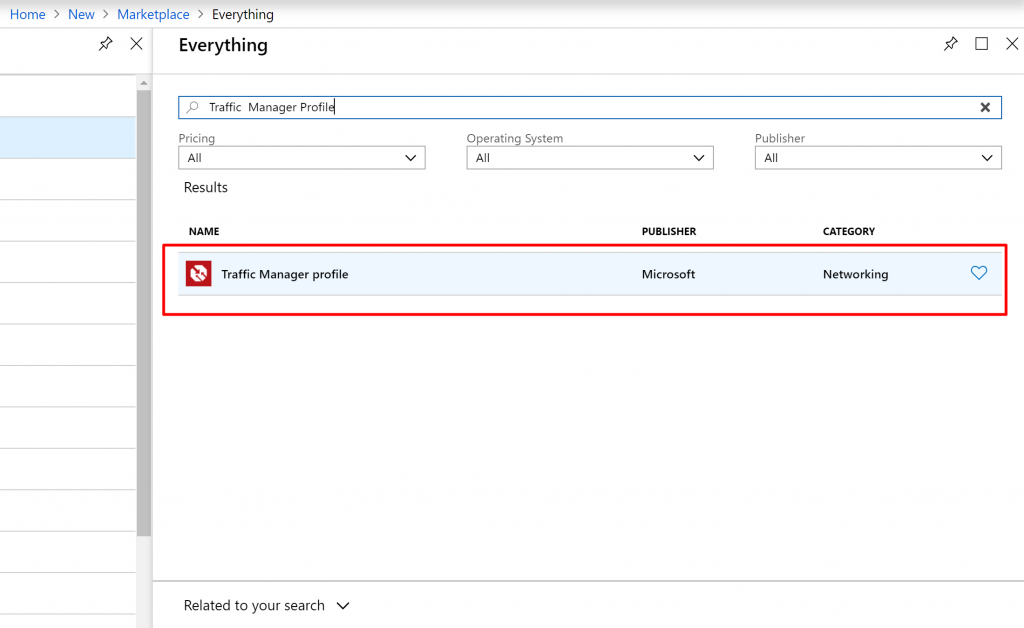Click the search magnifier icon

192,107
